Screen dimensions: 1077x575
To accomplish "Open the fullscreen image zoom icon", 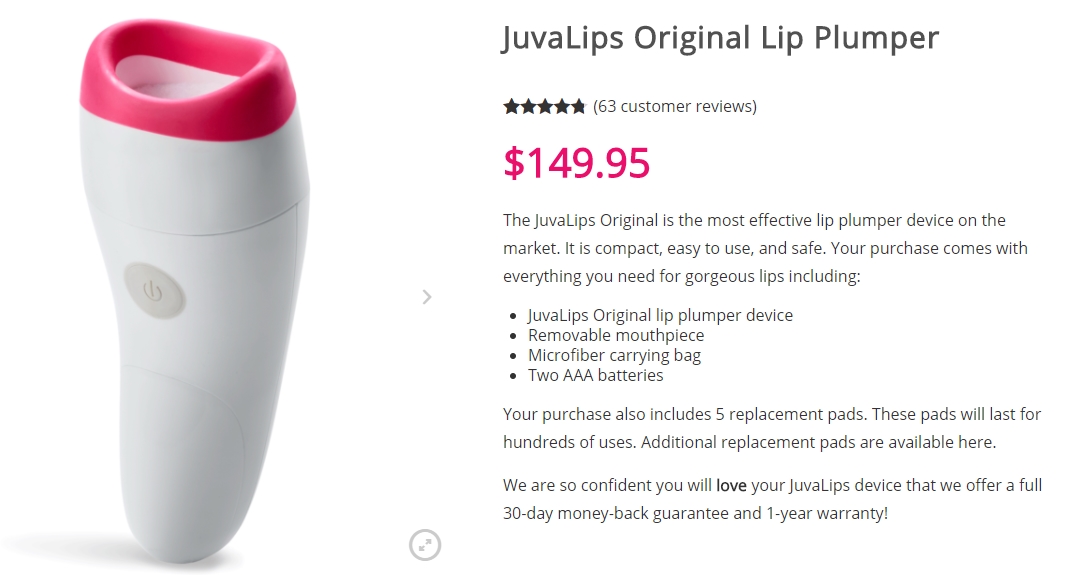I will tap(425, 545).
